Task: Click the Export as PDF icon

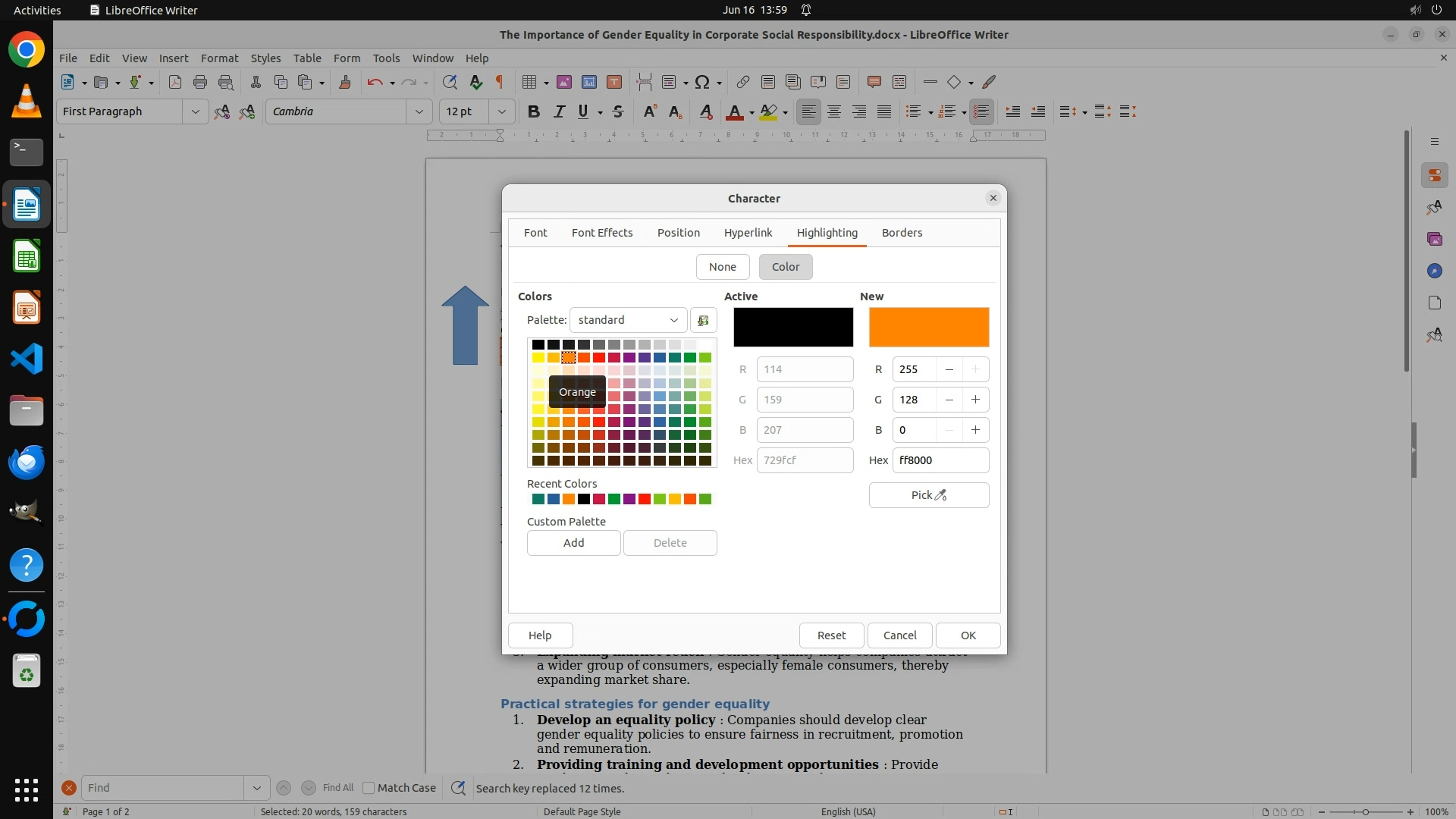Action: pos(175,82)
